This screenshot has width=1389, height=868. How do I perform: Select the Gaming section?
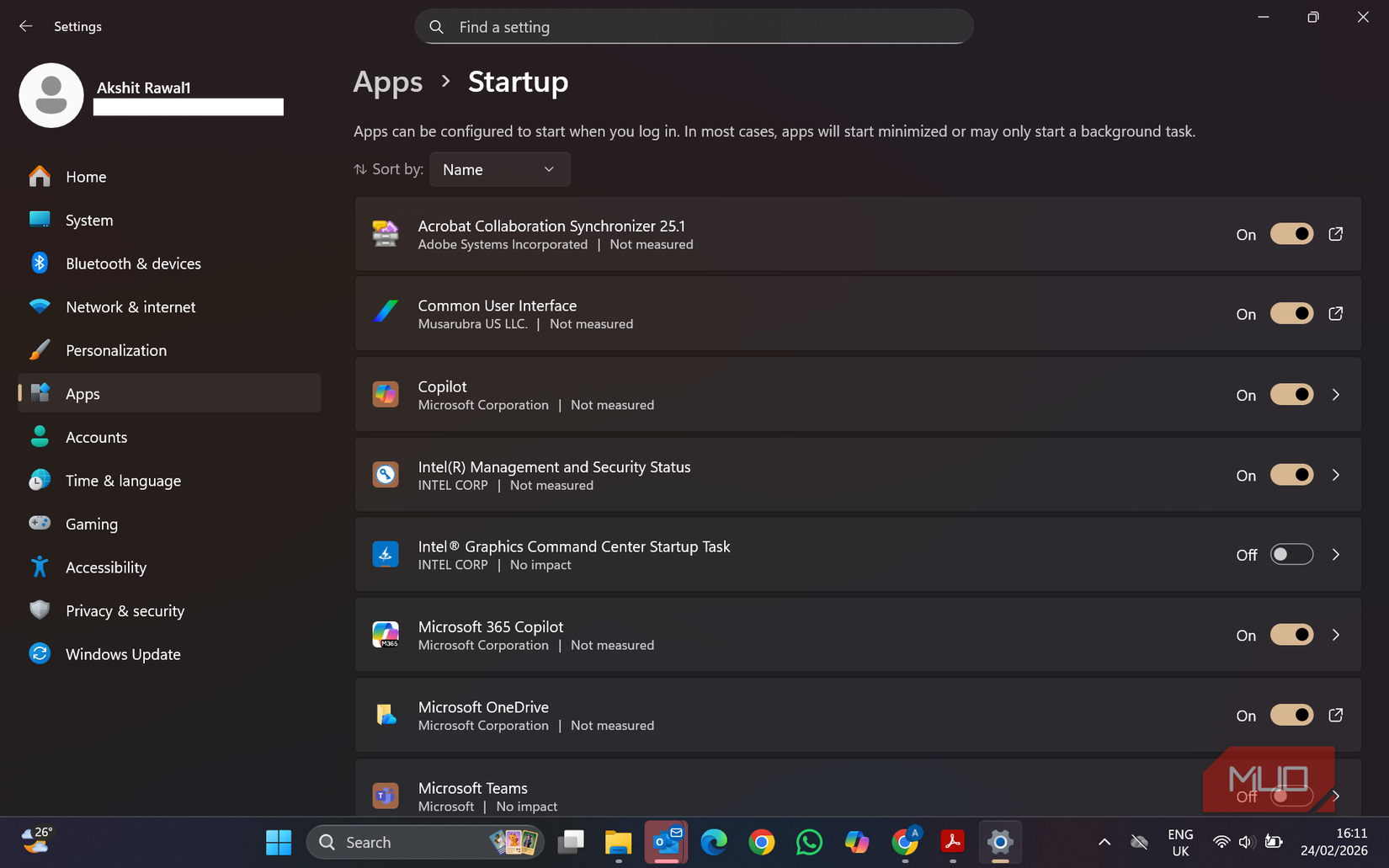click(91, 524)
